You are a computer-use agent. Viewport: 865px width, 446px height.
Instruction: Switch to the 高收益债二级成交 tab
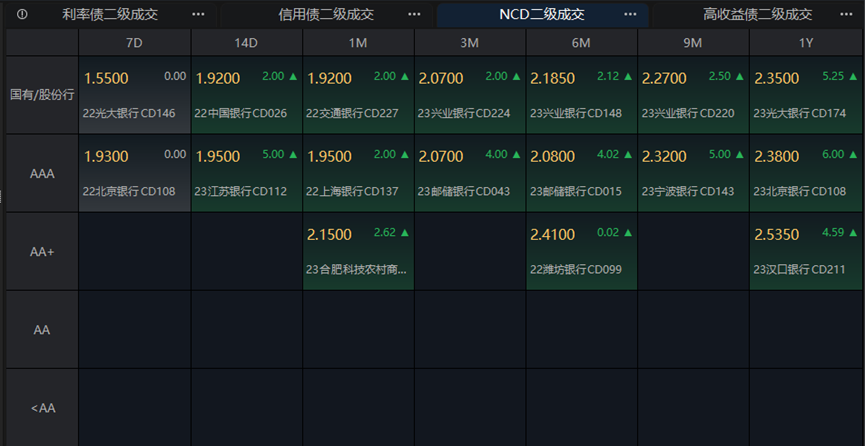coord(757,15)
